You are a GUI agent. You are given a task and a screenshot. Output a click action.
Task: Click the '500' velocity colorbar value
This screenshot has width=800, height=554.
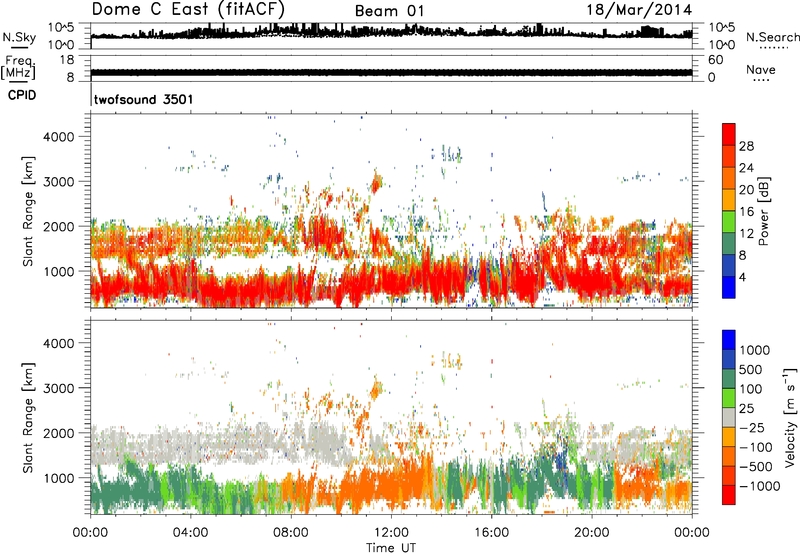tap(750, 370)
